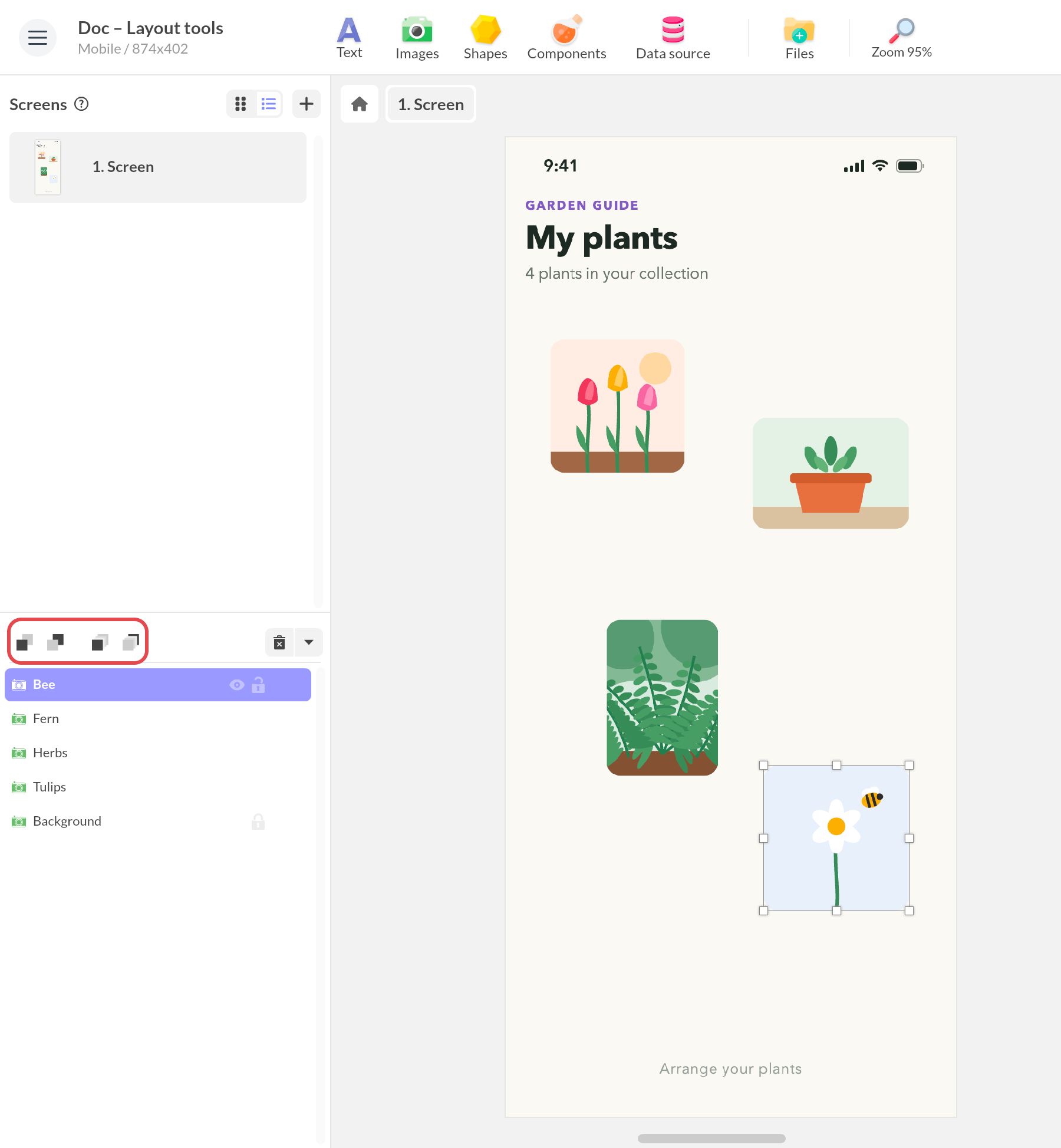Open the dropdown arrow beside trash

[309, 642]
